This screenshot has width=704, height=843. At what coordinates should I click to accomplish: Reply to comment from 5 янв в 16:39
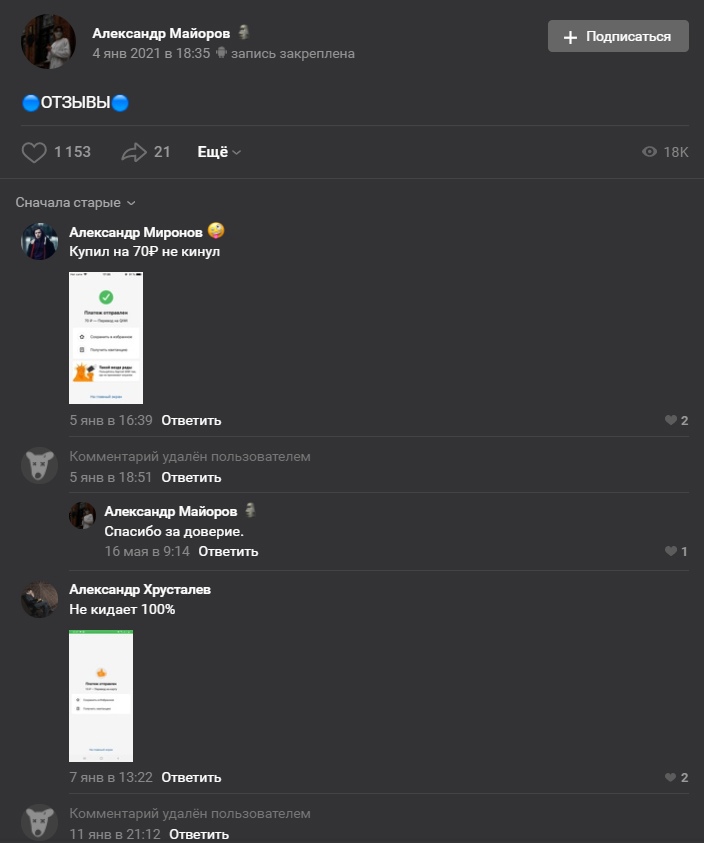[x=191, y=420]
